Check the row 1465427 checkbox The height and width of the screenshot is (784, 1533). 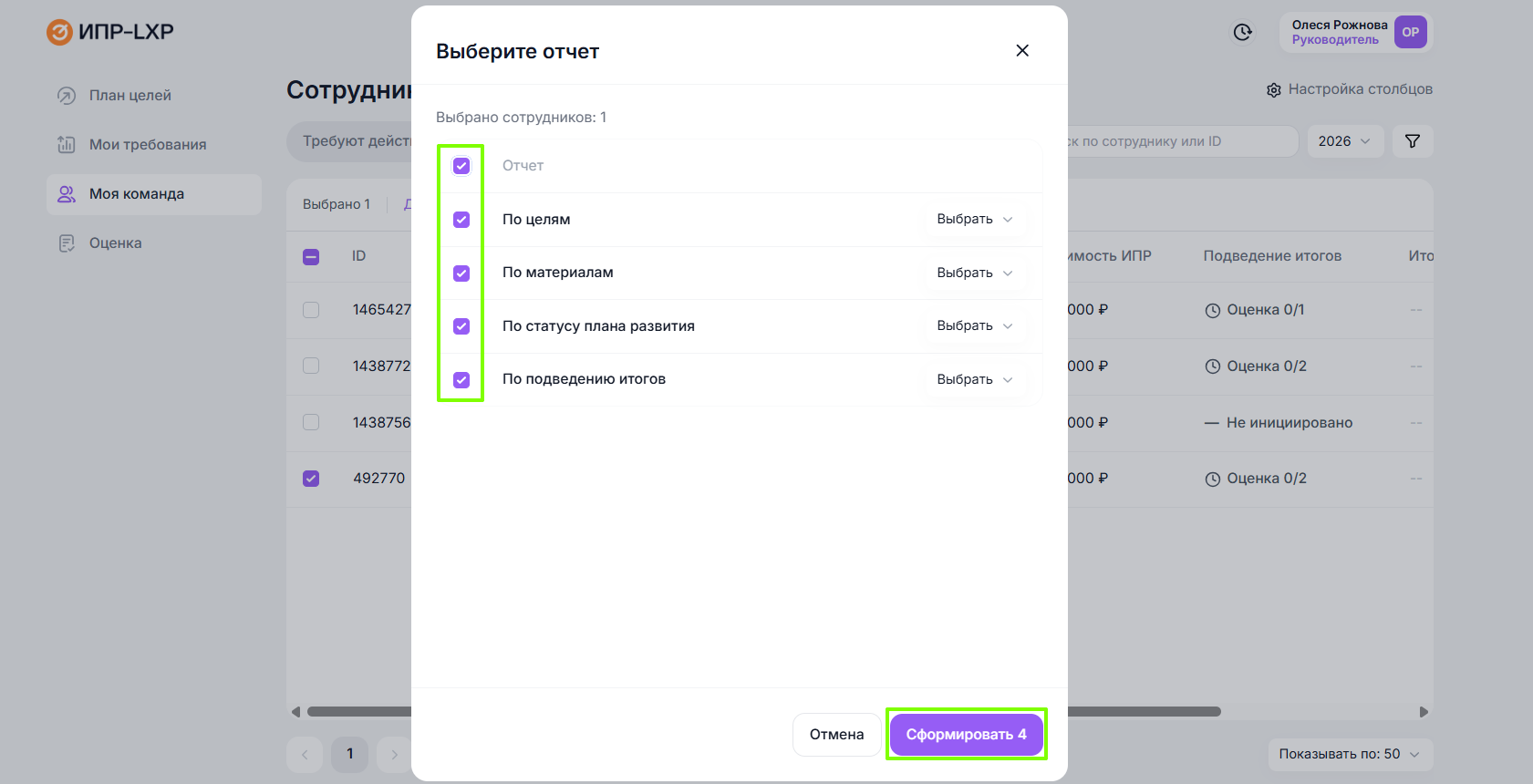coord(311,310)
